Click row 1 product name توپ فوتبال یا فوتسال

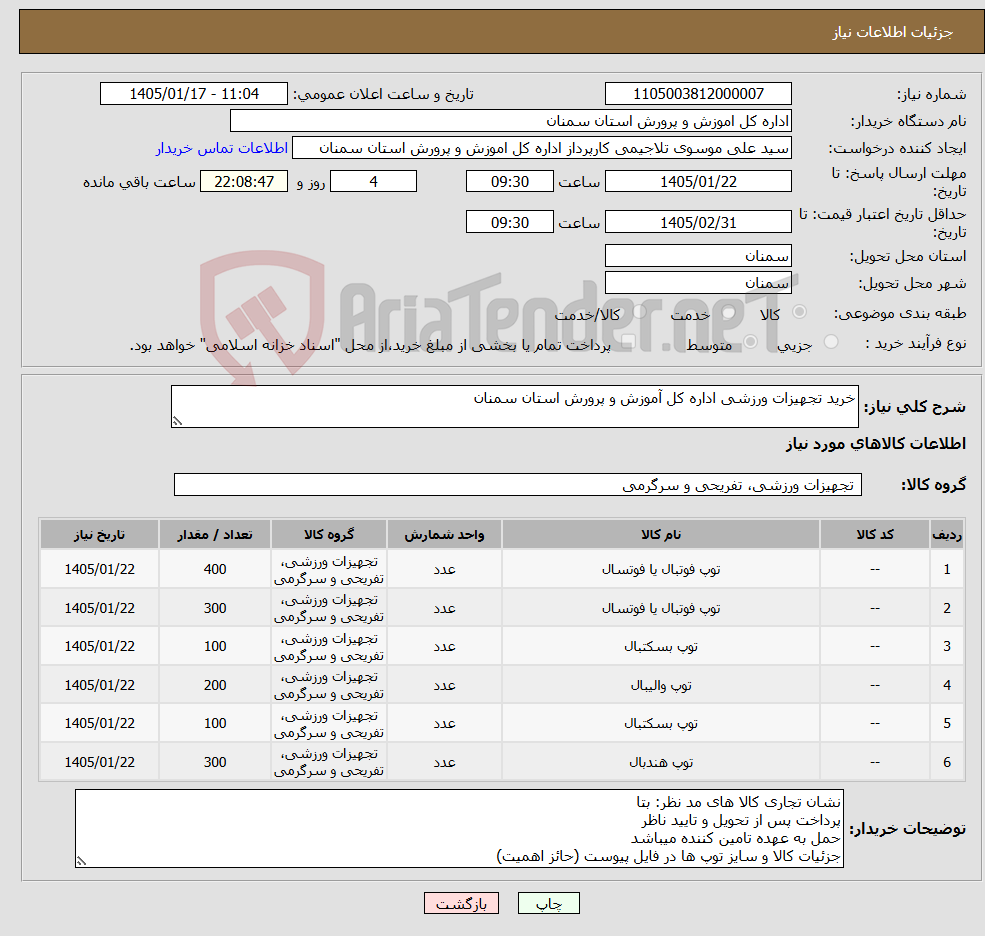point(661,569)
